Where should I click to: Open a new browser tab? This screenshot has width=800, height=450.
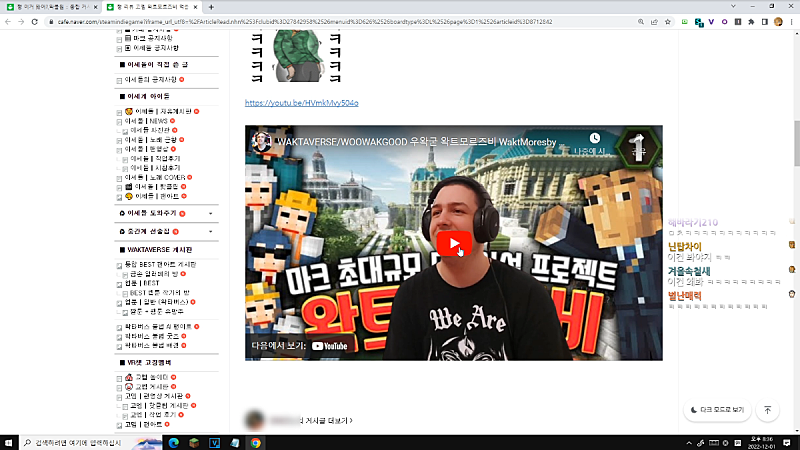click(x=211, y=7)
